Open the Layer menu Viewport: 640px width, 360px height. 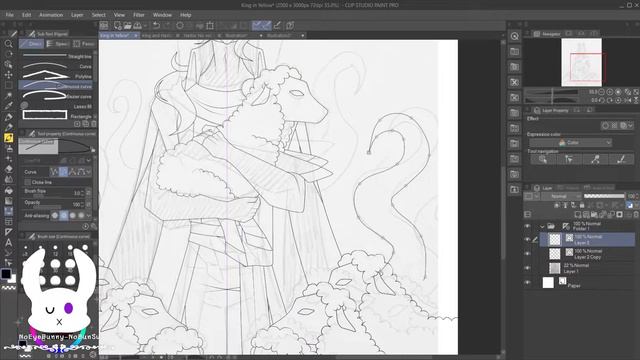[x=77, y=15]
